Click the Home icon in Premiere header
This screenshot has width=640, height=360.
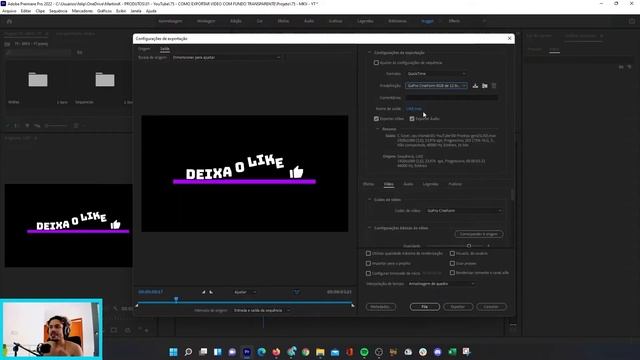pyautogui.click(x=9, y=21)
